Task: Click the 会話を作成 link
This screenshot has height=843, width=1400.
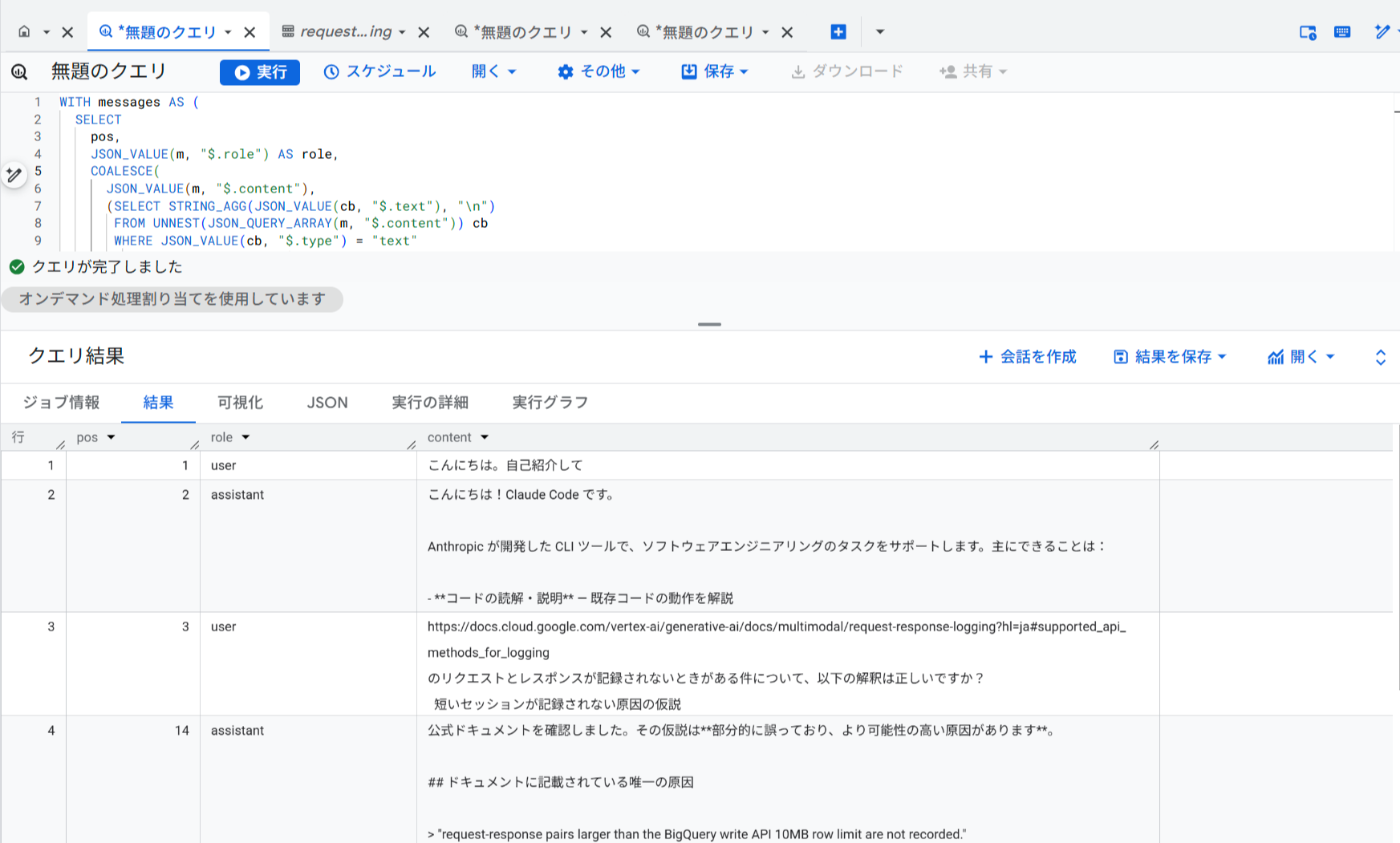Action: [x=1037, y=357]
